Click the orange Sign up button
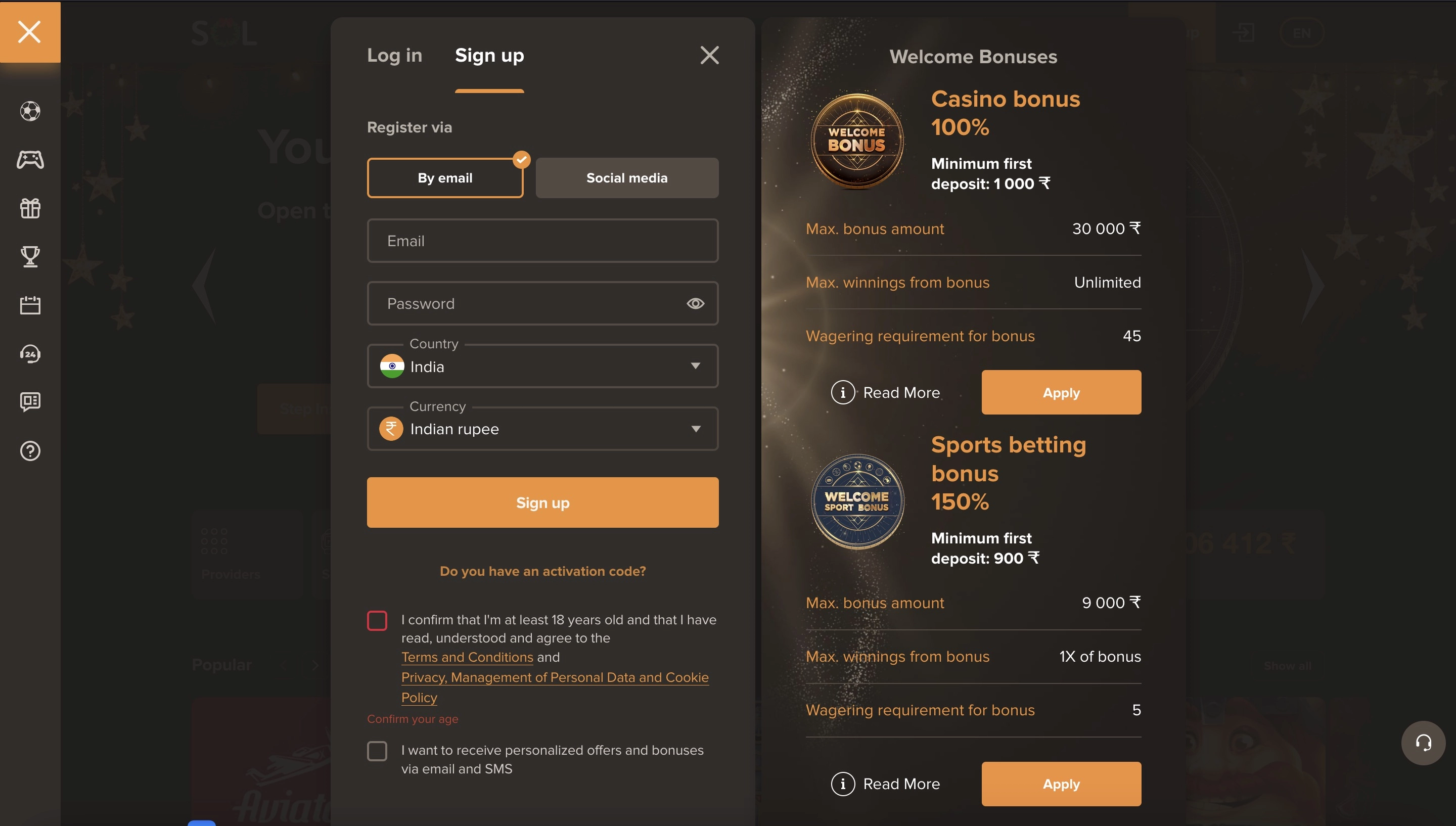1456x826 pixels. click(542, 502)
